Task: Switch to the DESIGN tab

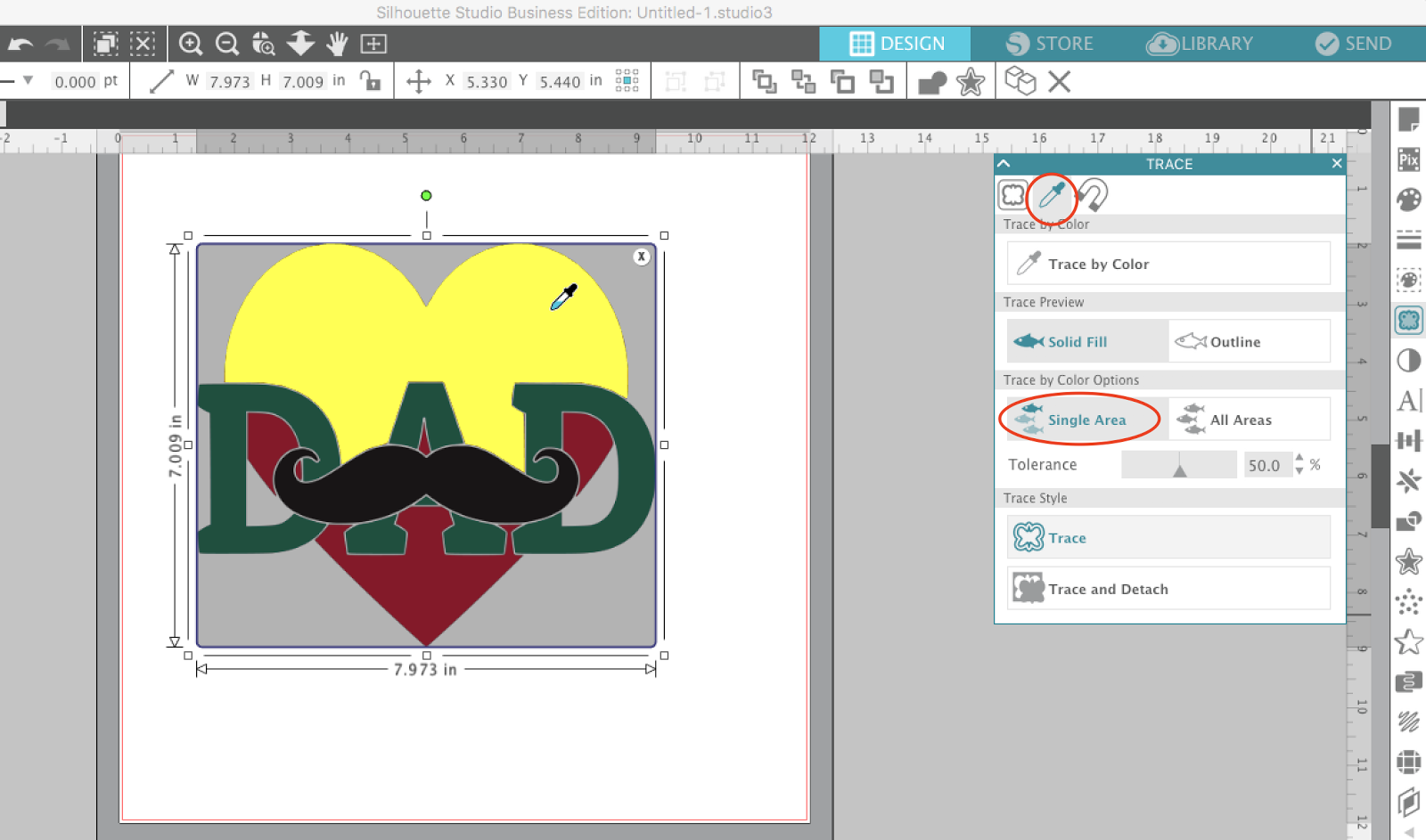Action: (x=896, y=44)
